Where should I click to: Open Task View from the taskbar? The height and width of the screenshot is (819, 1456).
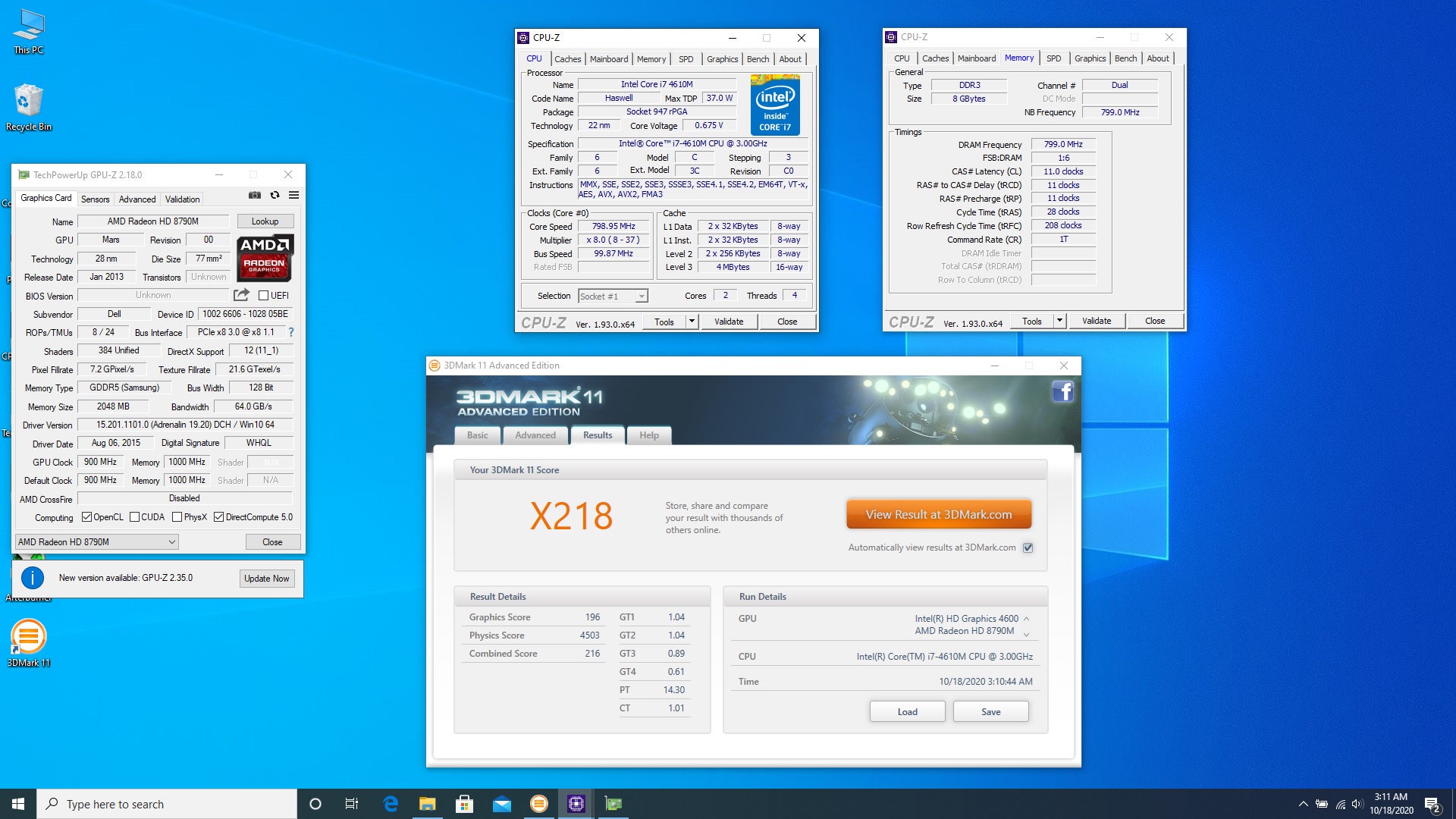352,804
